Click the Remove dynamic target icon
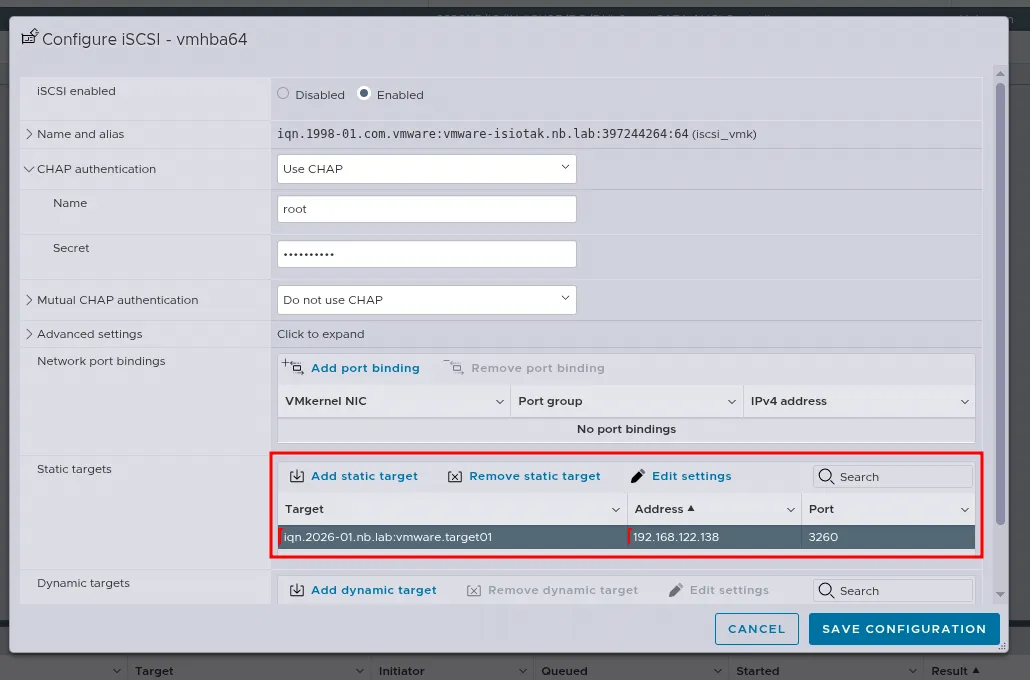Image resolution: width=1030 pixels, height=680 pixels. pos(474,591)
